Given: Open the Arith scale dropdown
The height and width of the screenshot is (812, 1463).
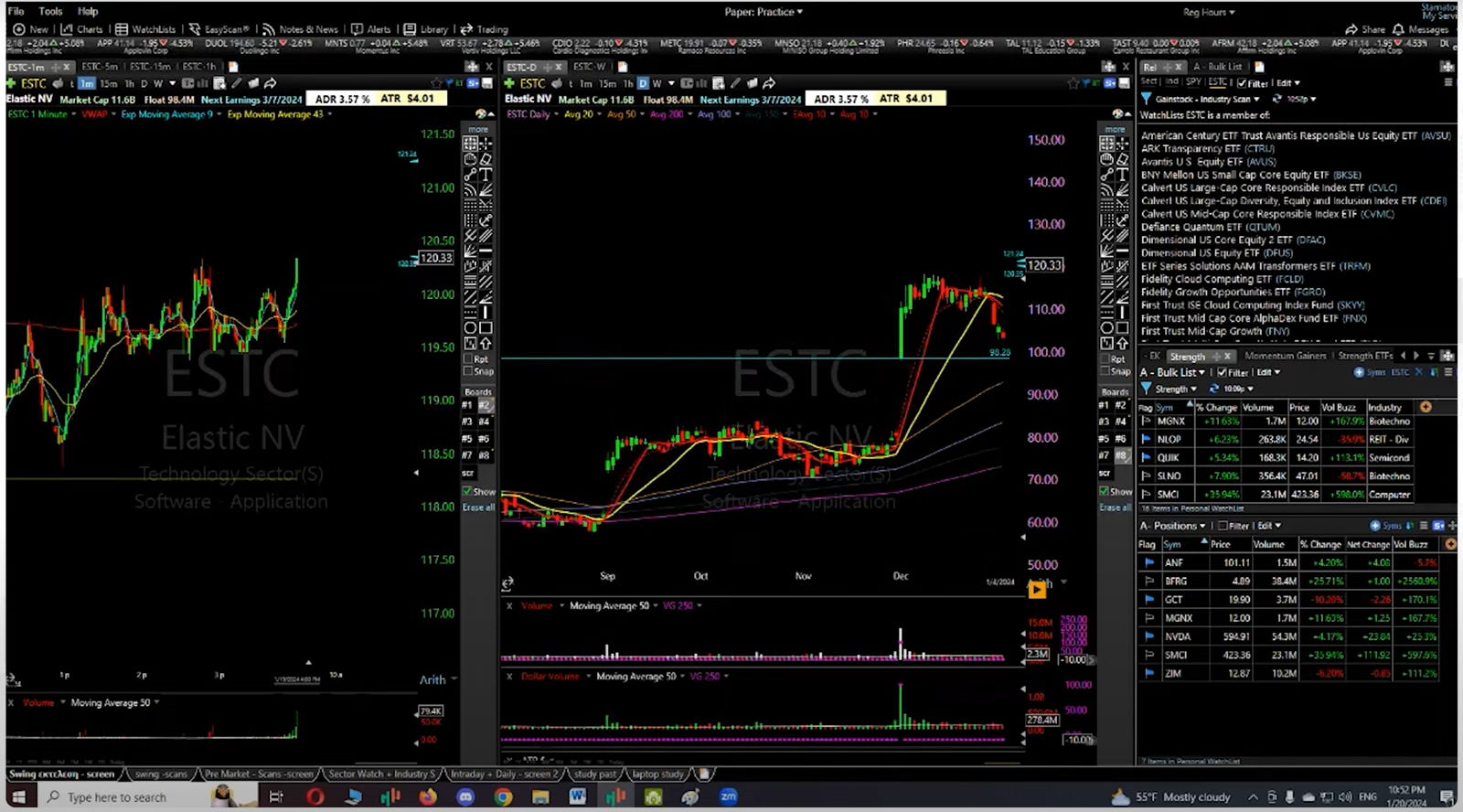Looking at the screenshot, I should pos(438,679).
